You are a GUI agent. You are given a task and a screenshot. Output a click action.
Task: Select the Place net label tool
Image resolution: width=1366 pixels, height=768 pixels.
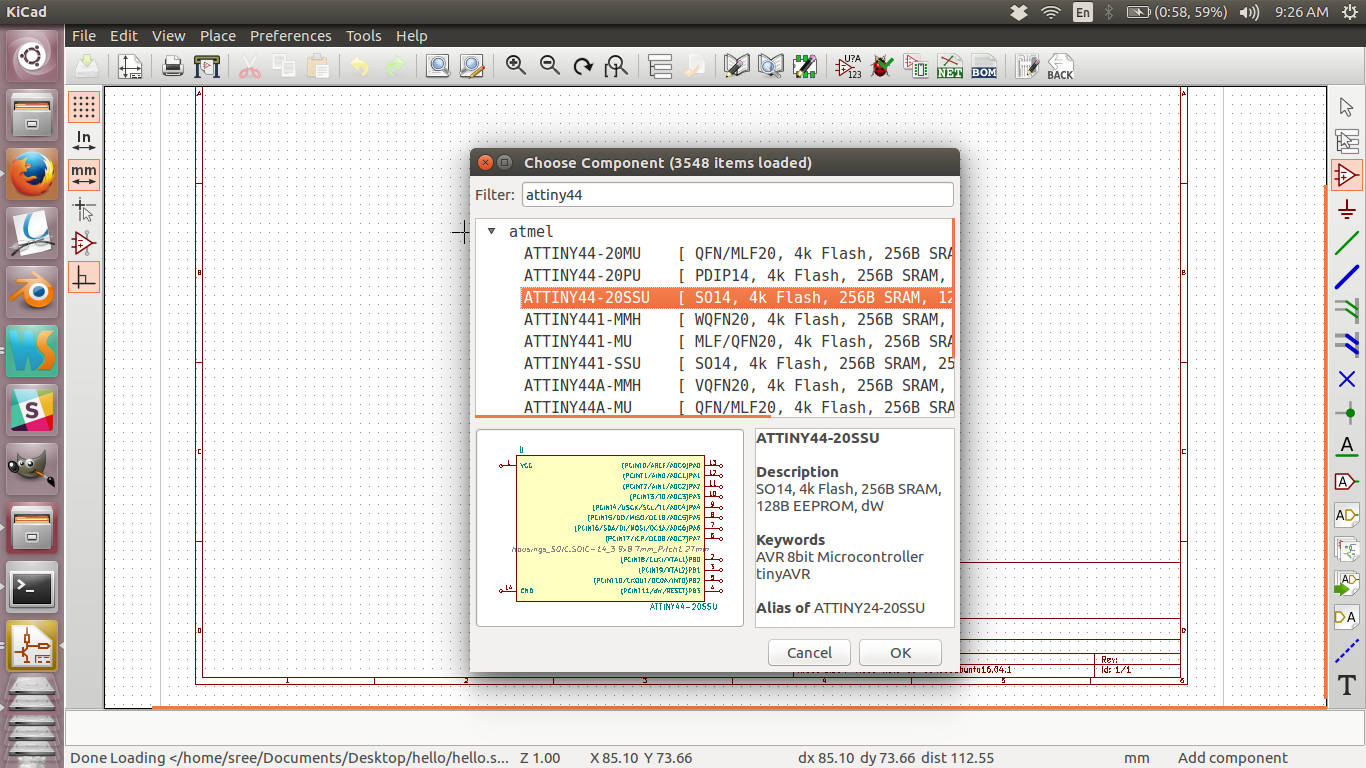click(1347, 447)
